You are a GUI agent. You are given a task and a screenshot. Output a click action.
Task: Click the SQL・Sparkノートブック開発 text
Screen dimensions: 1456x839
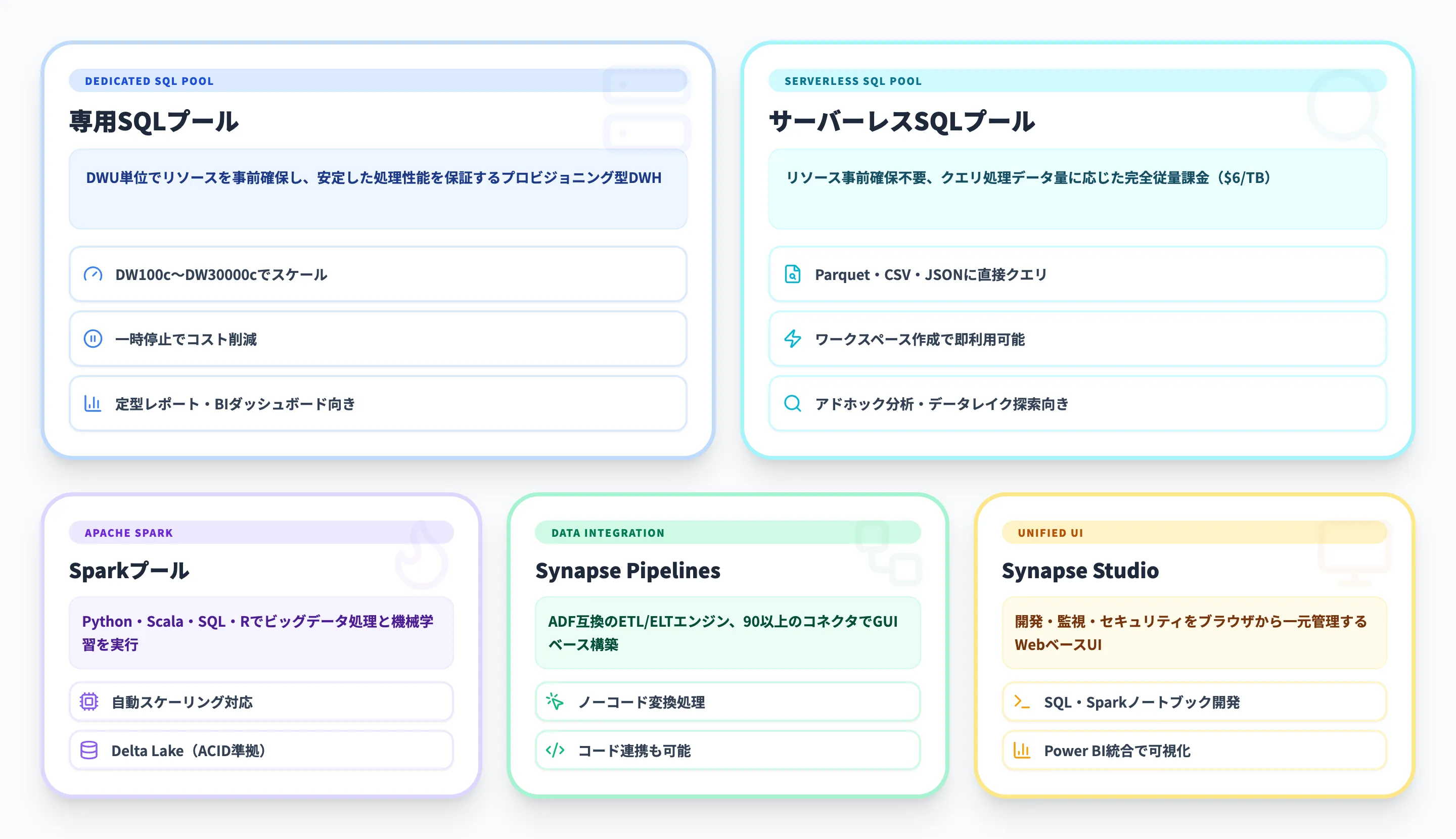(x=1142, y=702)
